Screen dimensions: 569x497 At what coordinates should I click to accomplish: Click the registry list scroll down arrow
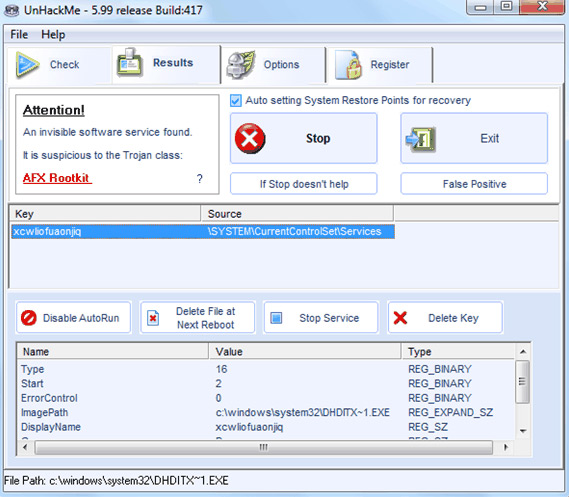point(523,431)
